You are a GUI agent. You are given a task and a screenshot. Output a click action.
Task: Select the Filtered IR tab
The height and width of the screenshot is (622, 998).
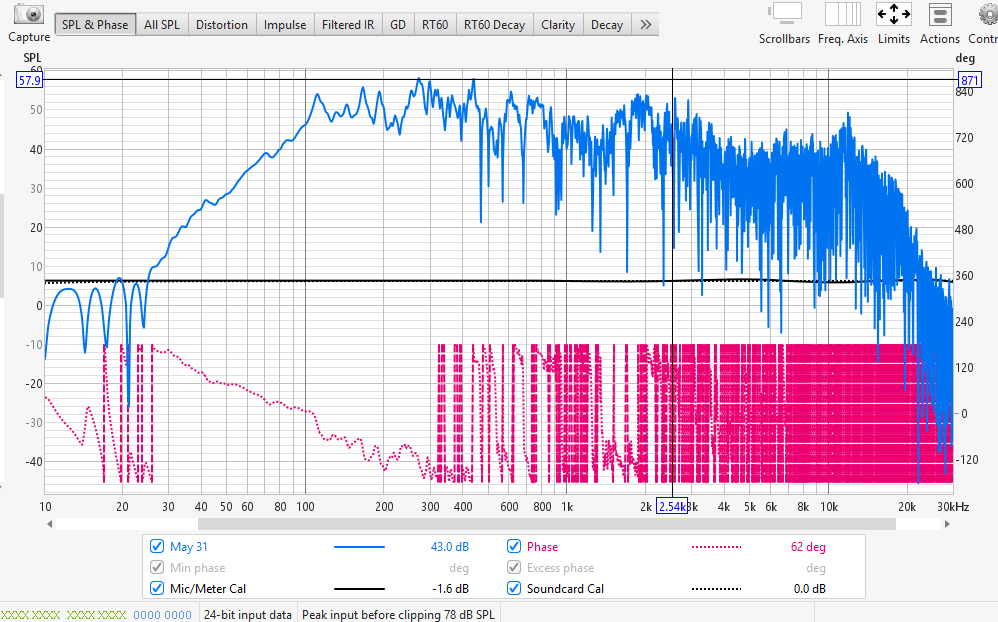pos(348,24)
